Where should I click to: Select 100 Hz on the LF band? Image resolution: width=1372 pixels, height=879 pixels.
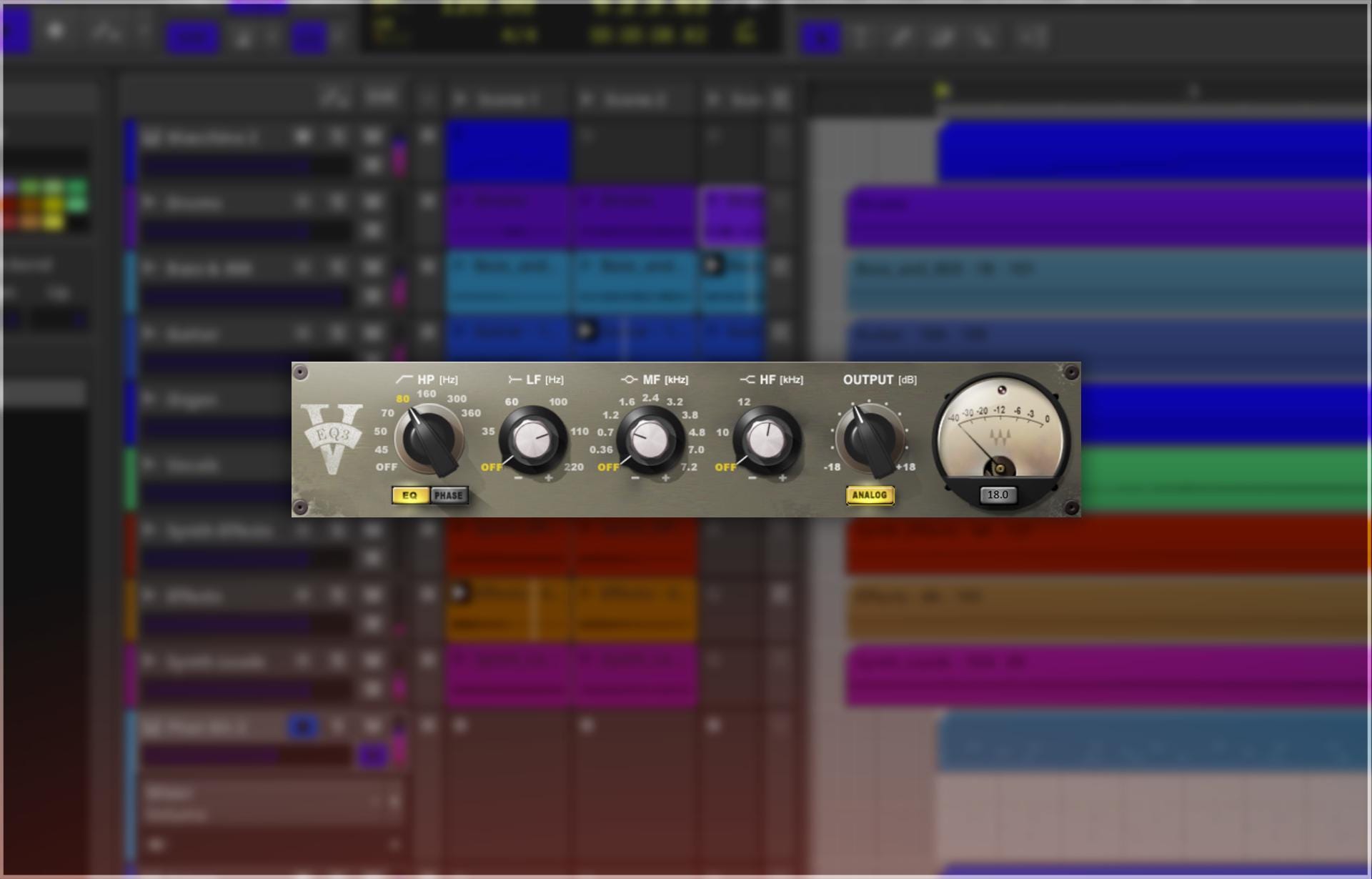click(x=558, y=402)
